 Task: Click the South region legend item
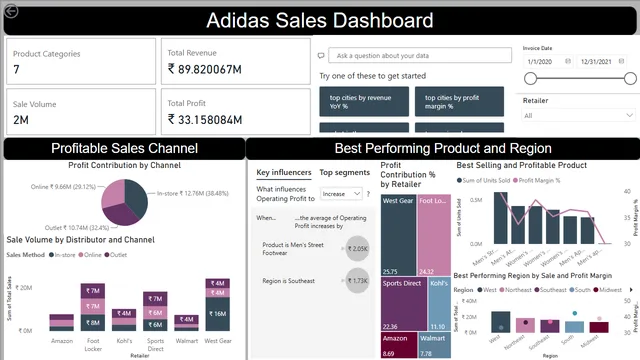pyautogui.click(x=580, y=290)
